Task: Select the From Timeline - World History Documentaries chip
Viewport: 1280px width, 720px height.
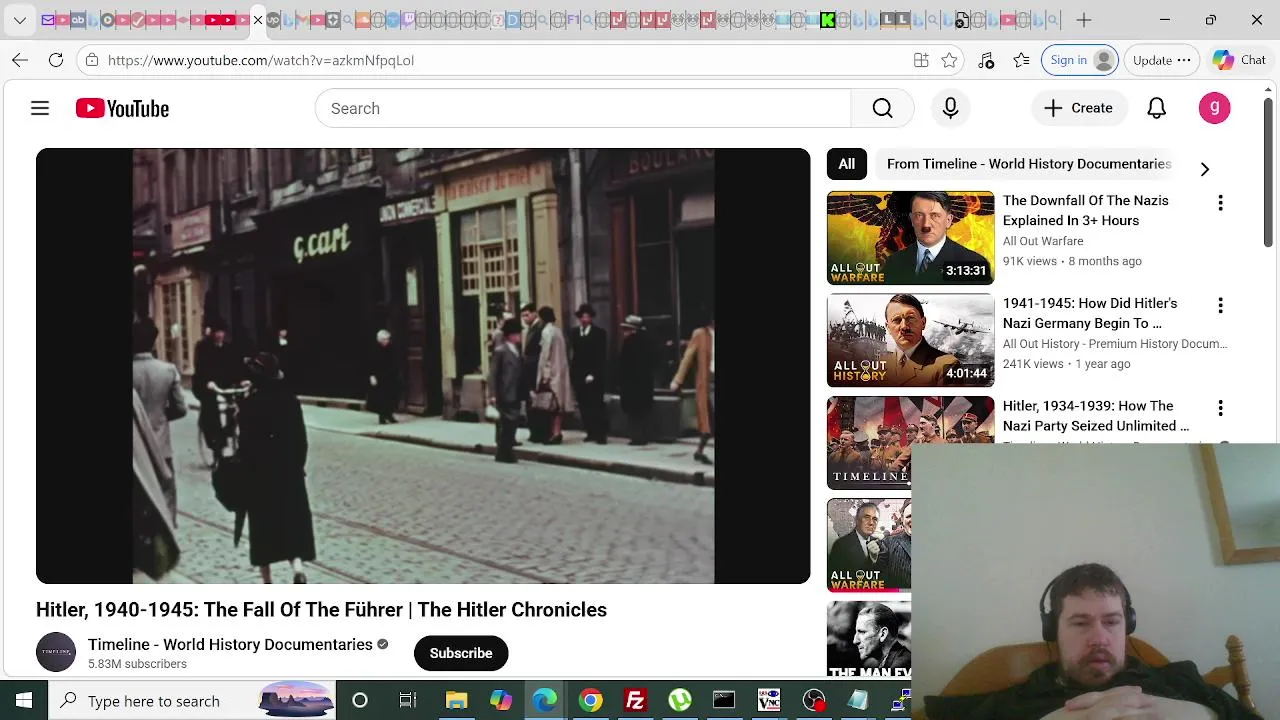Action: pos(1029,164)
